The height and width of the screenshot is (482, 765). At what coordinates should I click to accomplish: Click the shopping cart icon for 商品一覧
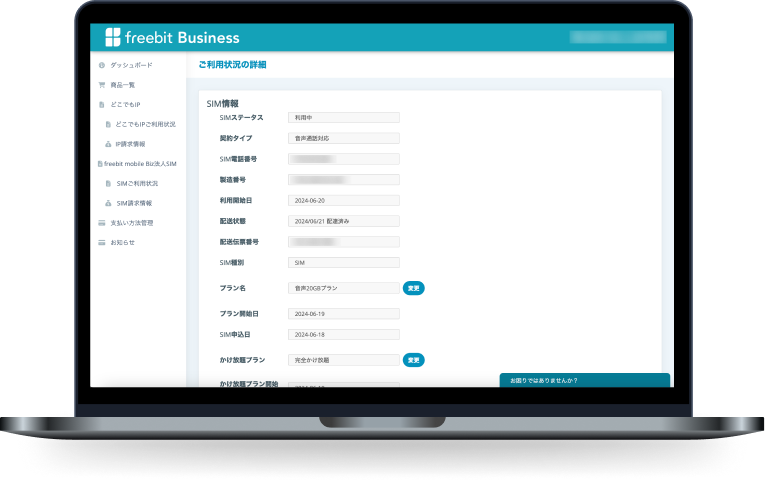(101, 85)
